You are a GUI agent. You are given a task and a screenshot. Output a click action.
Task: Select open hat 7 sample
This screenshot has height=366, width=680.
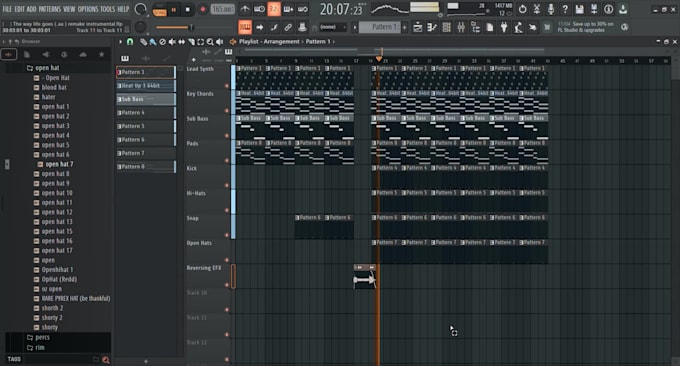59,164
